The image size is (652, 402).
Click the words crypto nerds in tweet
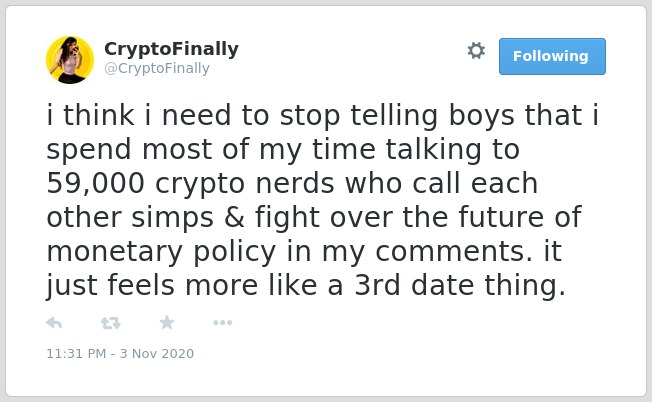click(245, 184)
